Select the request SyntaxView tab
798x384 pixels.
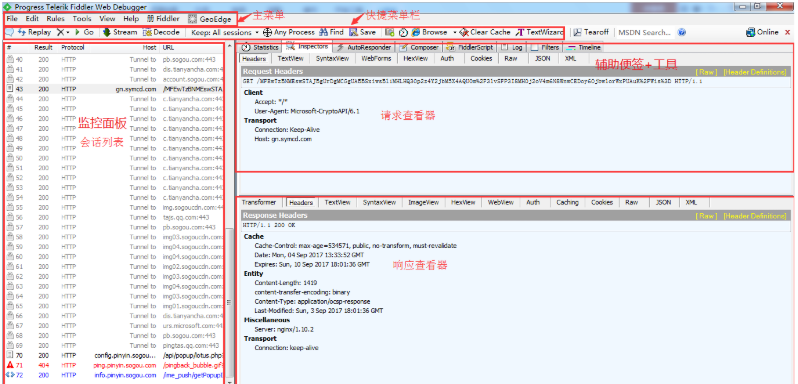(x=332, y=58)
